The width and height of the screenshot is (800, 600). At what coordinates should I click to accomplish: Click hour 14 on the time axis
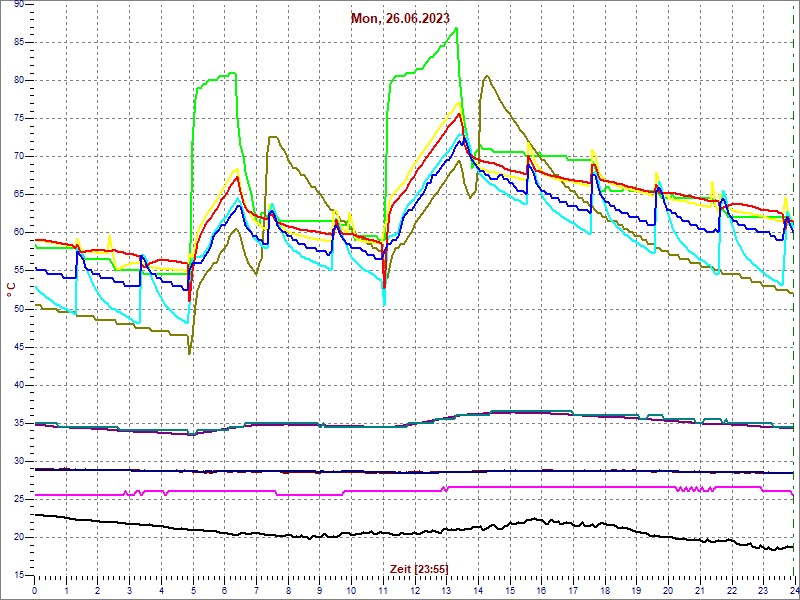point(478,591)
